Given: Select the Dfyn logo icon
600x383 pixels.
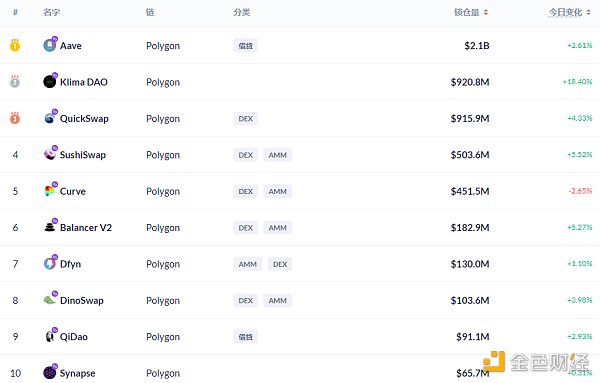Looking at the screenshot, I should [x=50, y=263].
